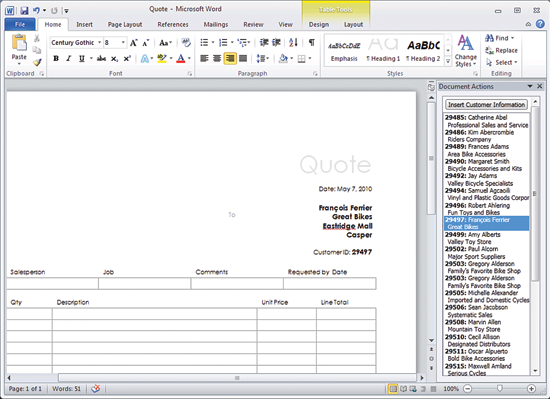Click Replace in Editing group
The width and height of the screenshot is (550, 399).
pyautogui.click(x=501, y=50)
